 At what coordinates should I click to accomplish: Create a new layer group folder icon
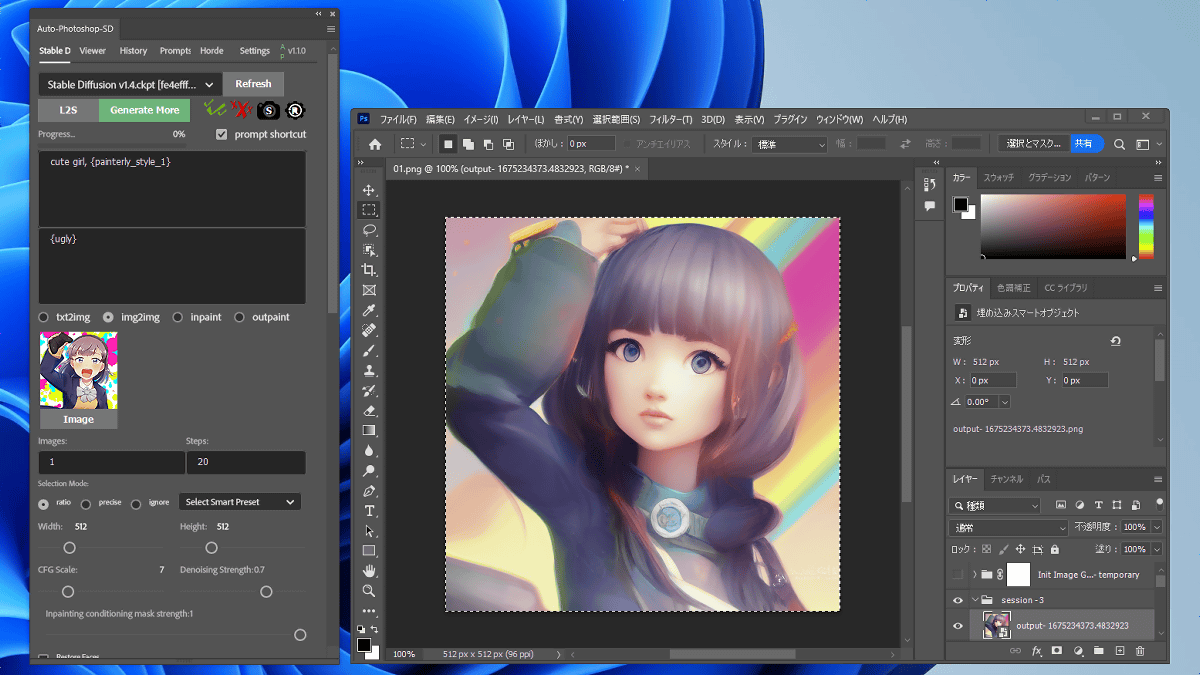[1099, 651]
